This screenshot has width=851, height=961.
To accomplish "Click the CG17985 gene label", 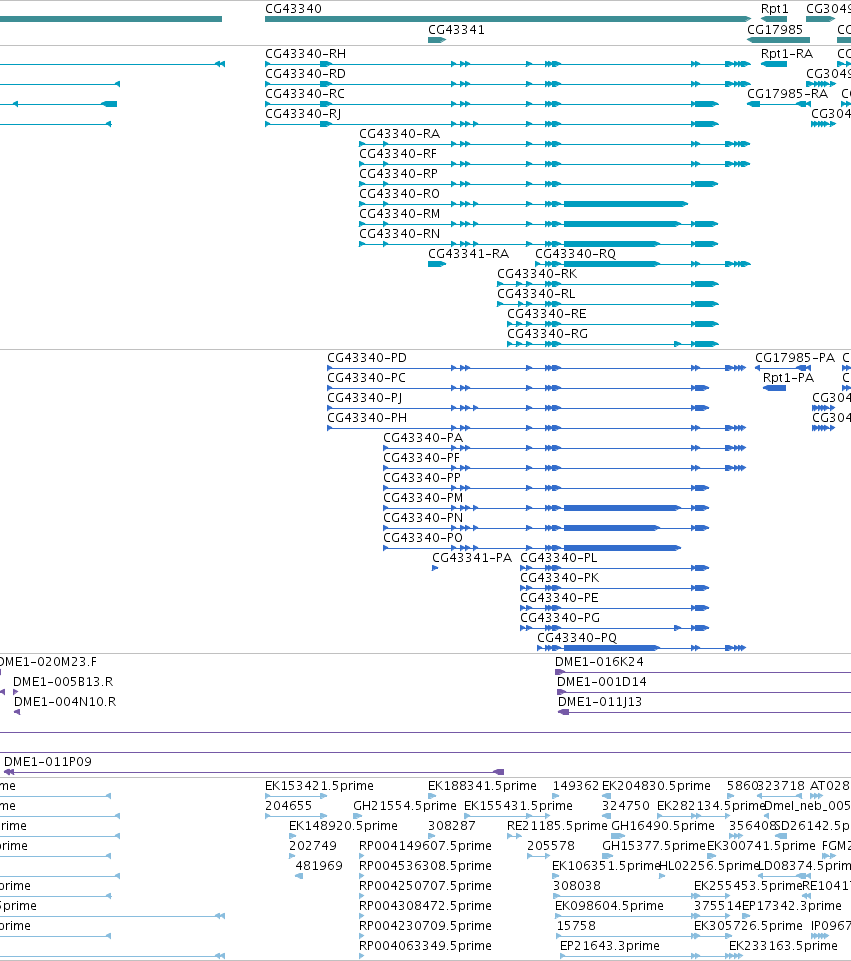I will point(775,29).
